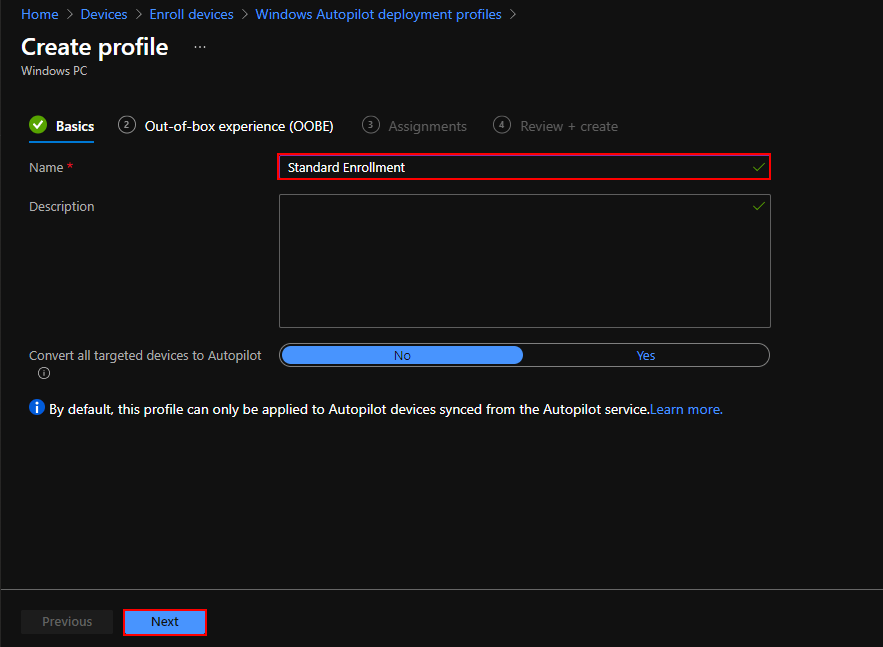Image resolution: width=883 pixels, height=647 pixels.
Task: Click the step 2 circle for OOBE
Action: click(x=126, y=125)
